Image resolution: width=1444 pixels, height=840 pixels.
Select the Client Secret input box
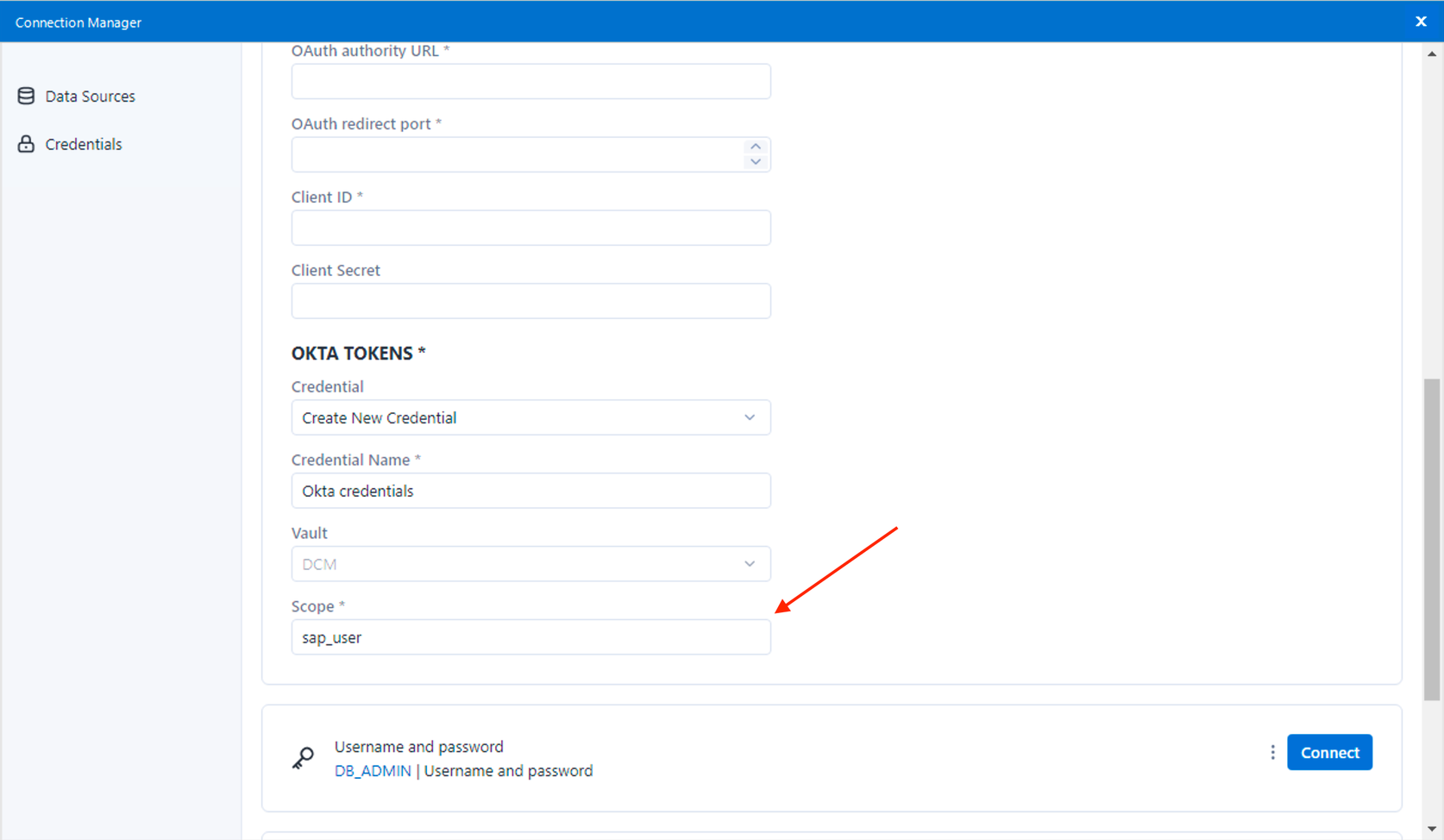pos(531,302)
